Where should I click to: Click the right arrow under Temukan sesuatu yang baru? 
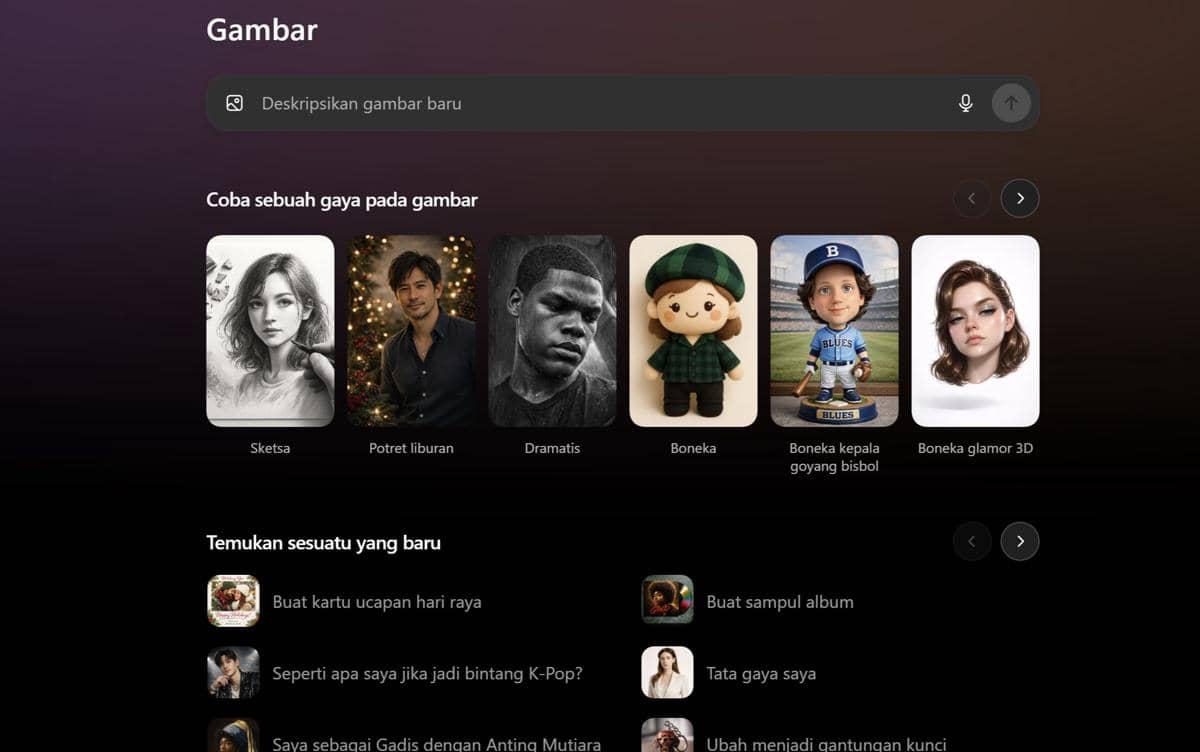(x=1020, y=541)
